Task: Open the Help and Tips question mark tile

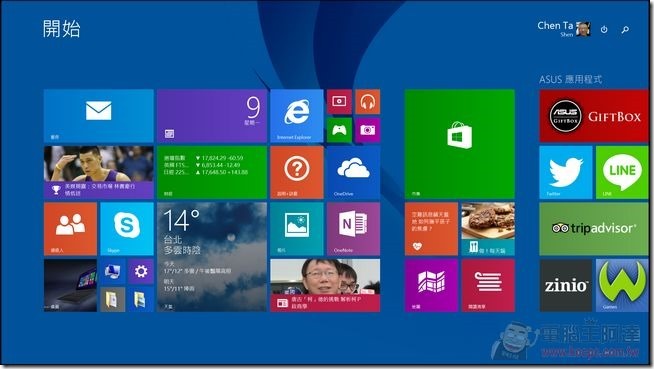Action: 297,172
